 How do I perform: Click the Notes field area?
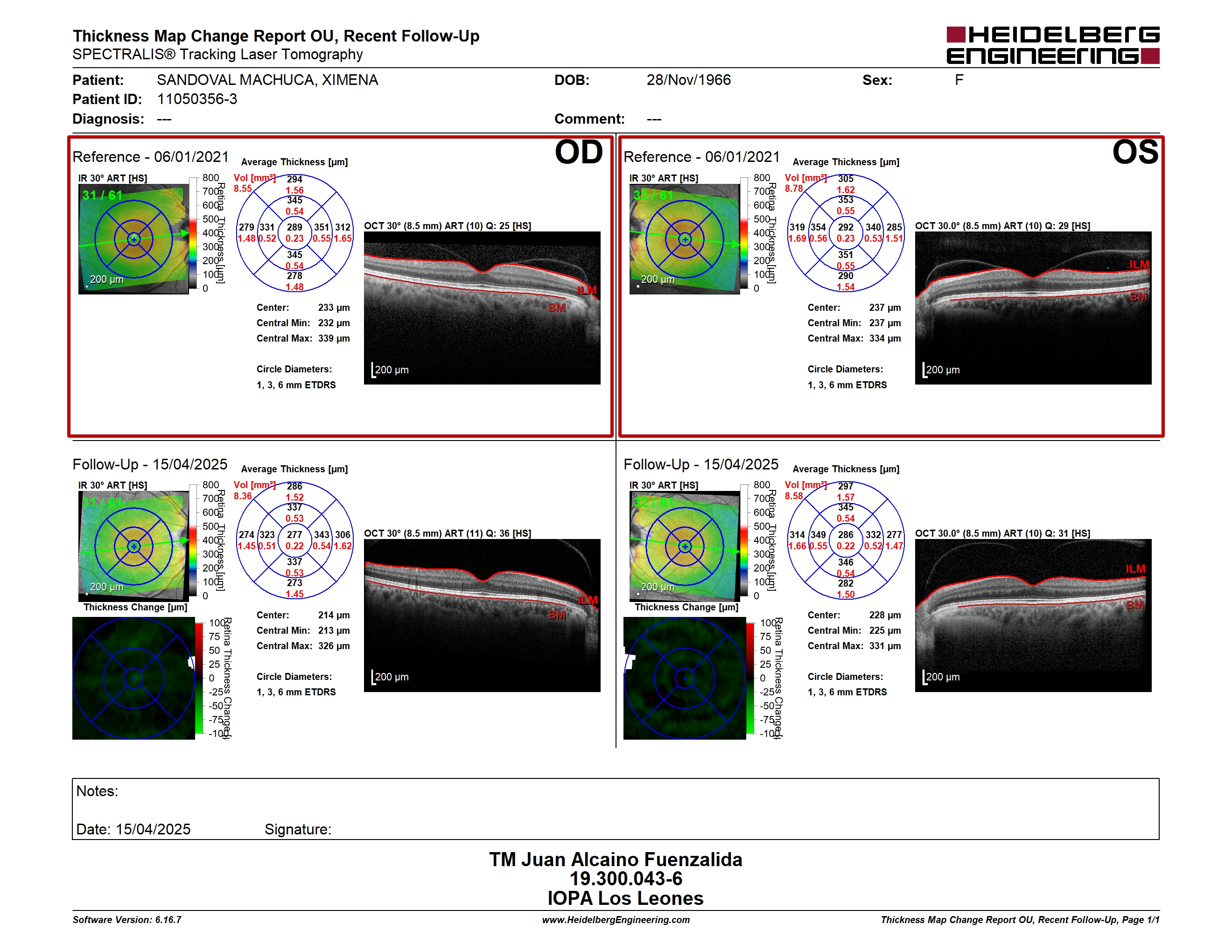point(616,809)
